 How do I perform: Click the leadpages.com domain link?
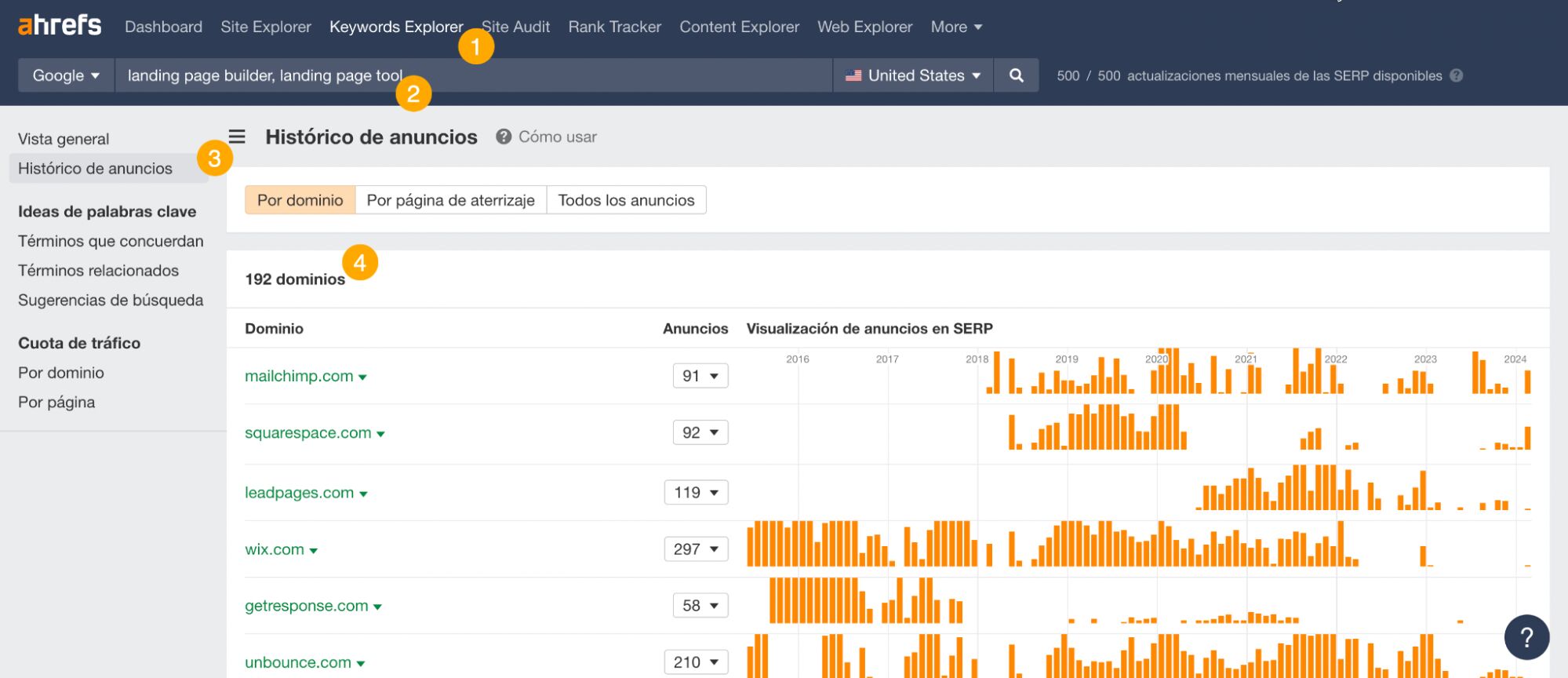click(299, 493)
